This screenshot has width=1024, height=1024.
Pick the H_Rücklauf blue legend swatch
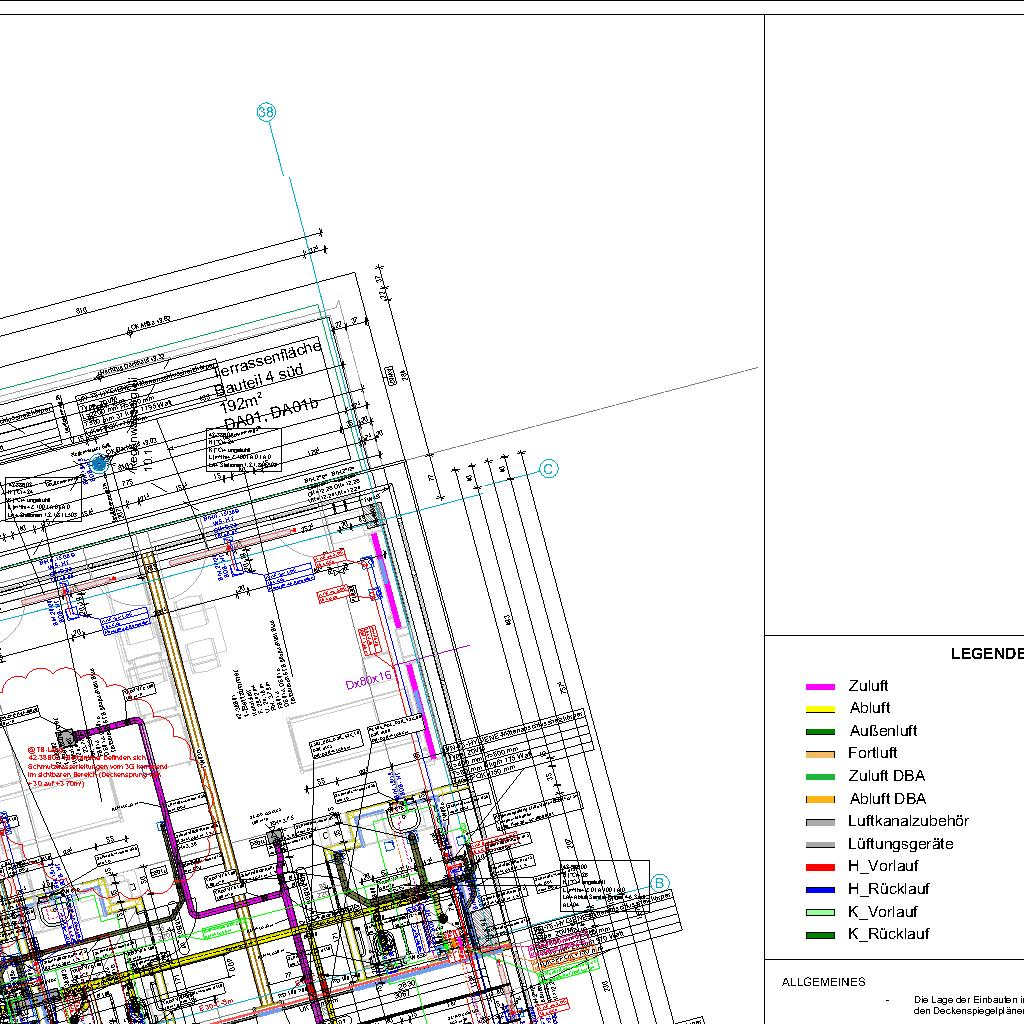820,889
